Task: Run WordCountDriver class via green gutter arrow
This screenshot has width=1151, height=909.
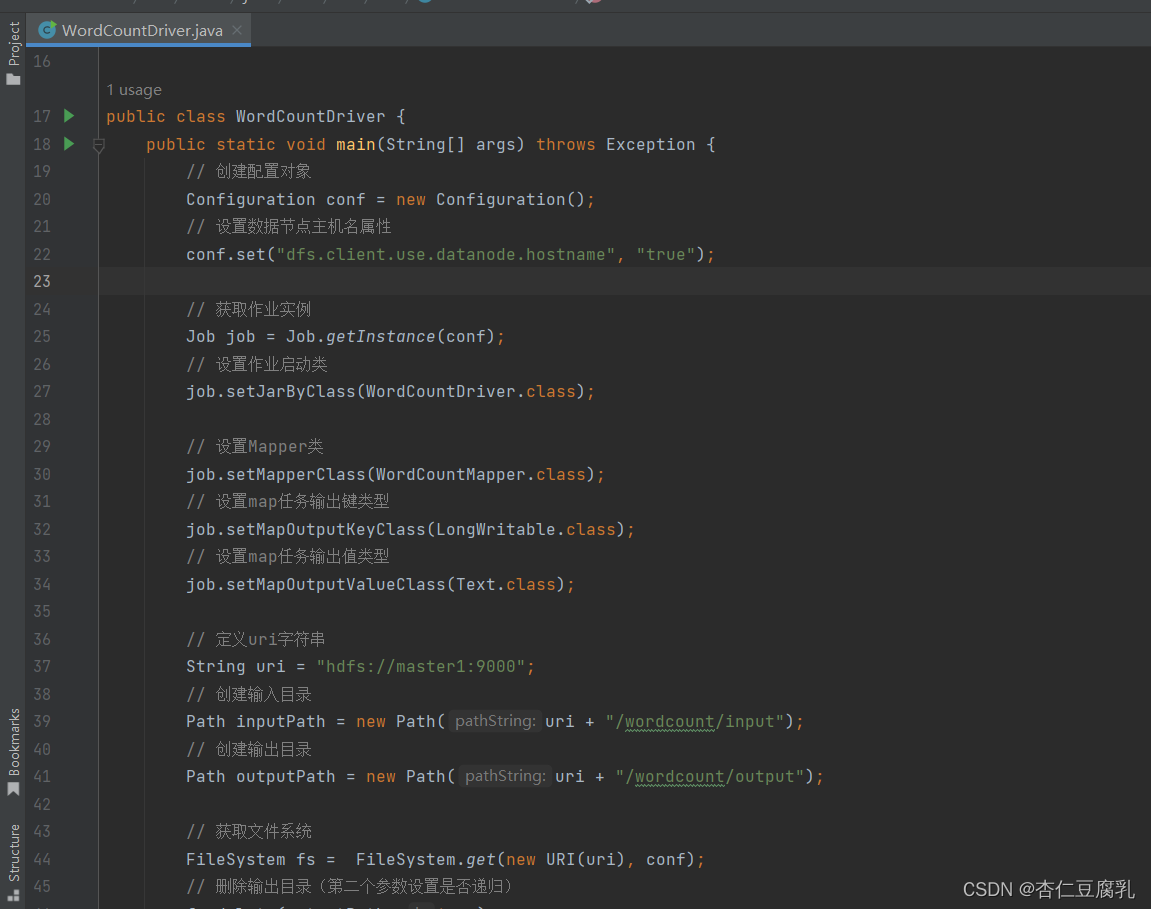Action: 67,116
